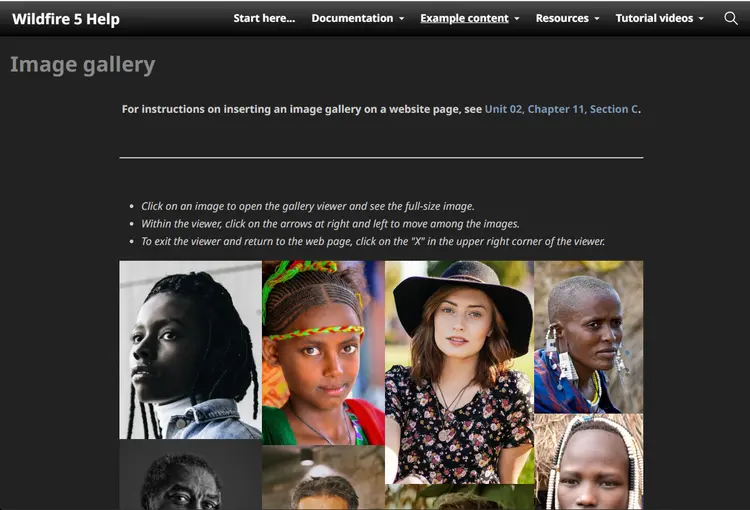750x510 pixels.
Task: Open the woman in black hat photo
Action: [x=459, y=372]
